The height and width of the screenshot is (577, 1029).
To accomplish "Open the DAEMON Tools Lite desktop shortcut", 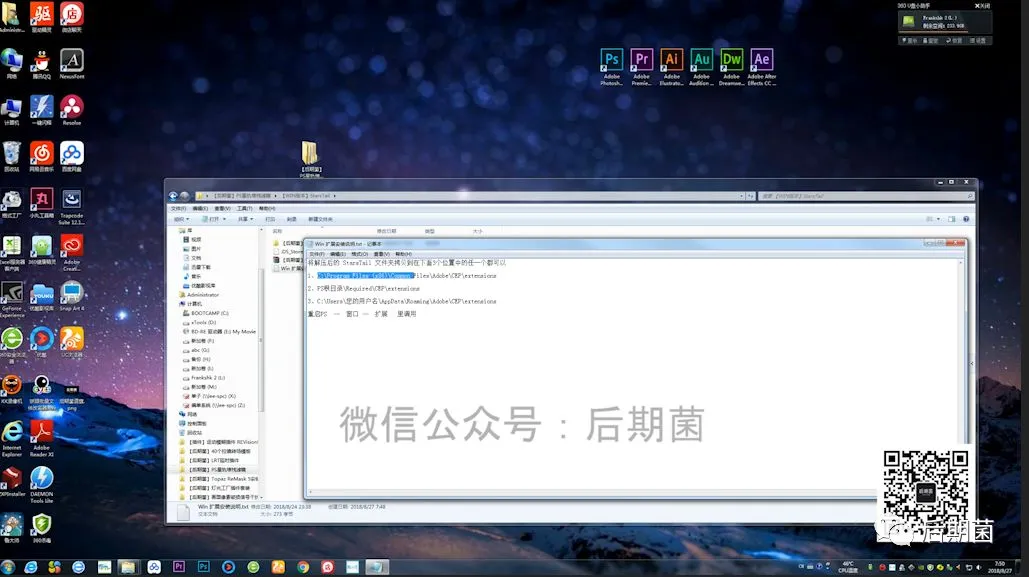I will 41,485.
